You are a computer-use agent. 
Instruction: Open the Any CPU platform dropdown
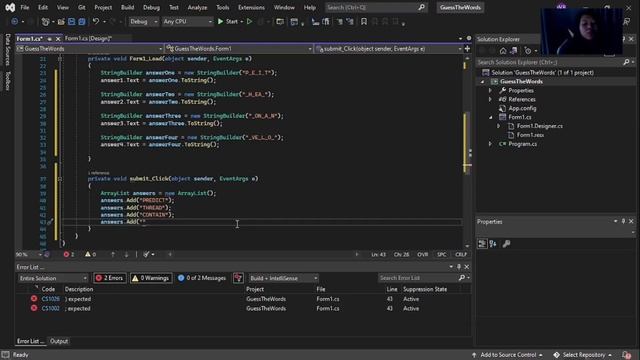tap(187, 21)
